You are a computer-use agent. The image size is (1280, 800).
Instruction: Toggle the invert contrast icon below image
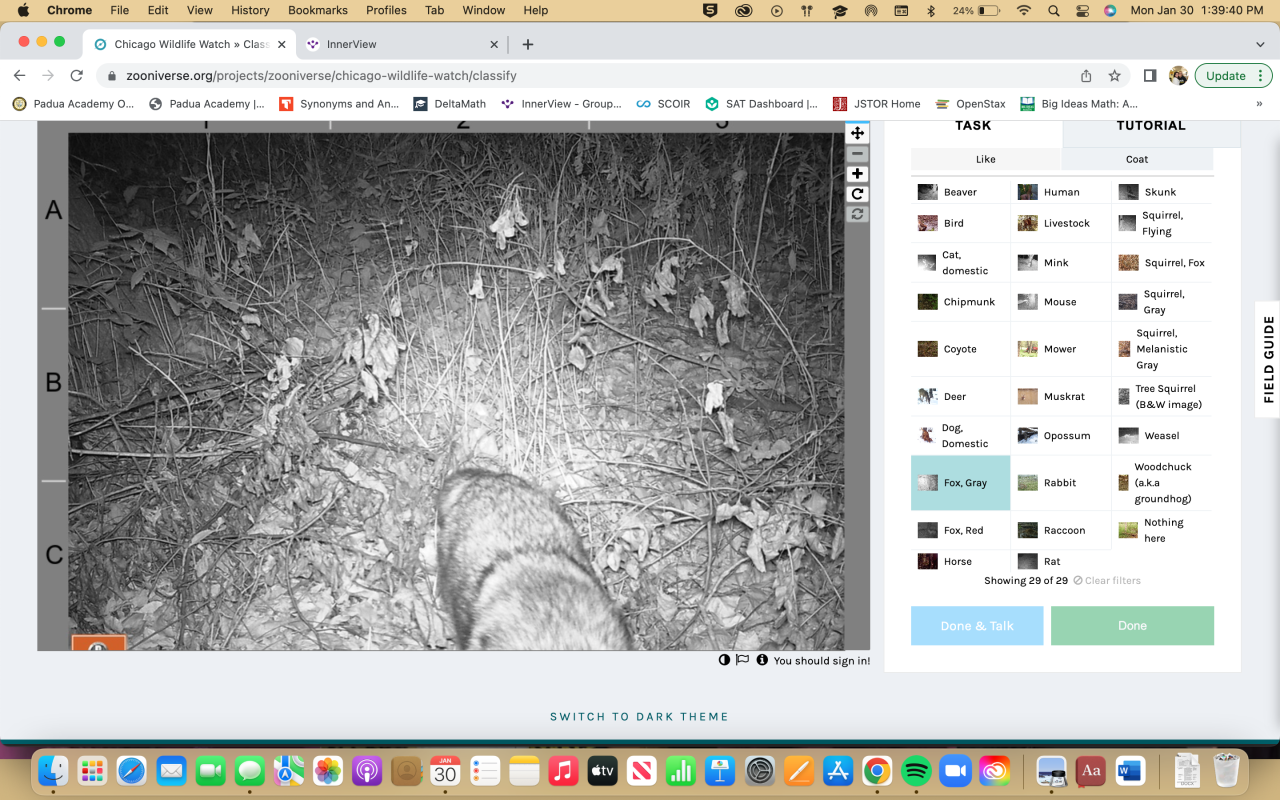coord(724,660)
